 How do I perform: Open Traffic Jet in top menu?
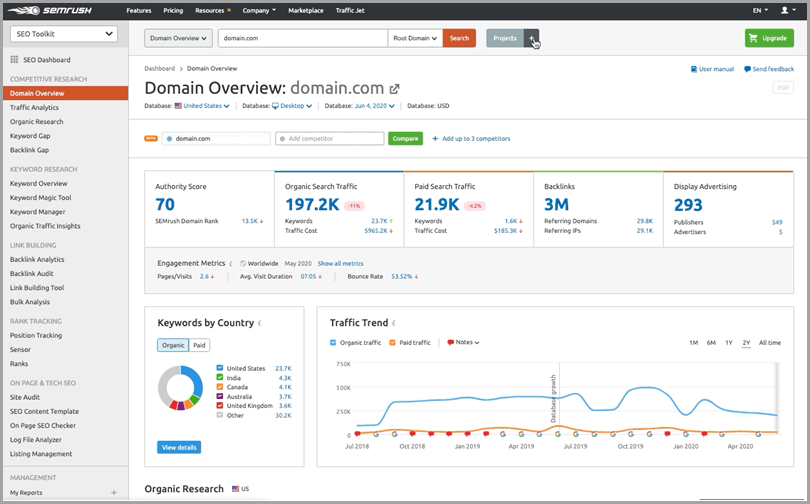(x=350, y=10)
